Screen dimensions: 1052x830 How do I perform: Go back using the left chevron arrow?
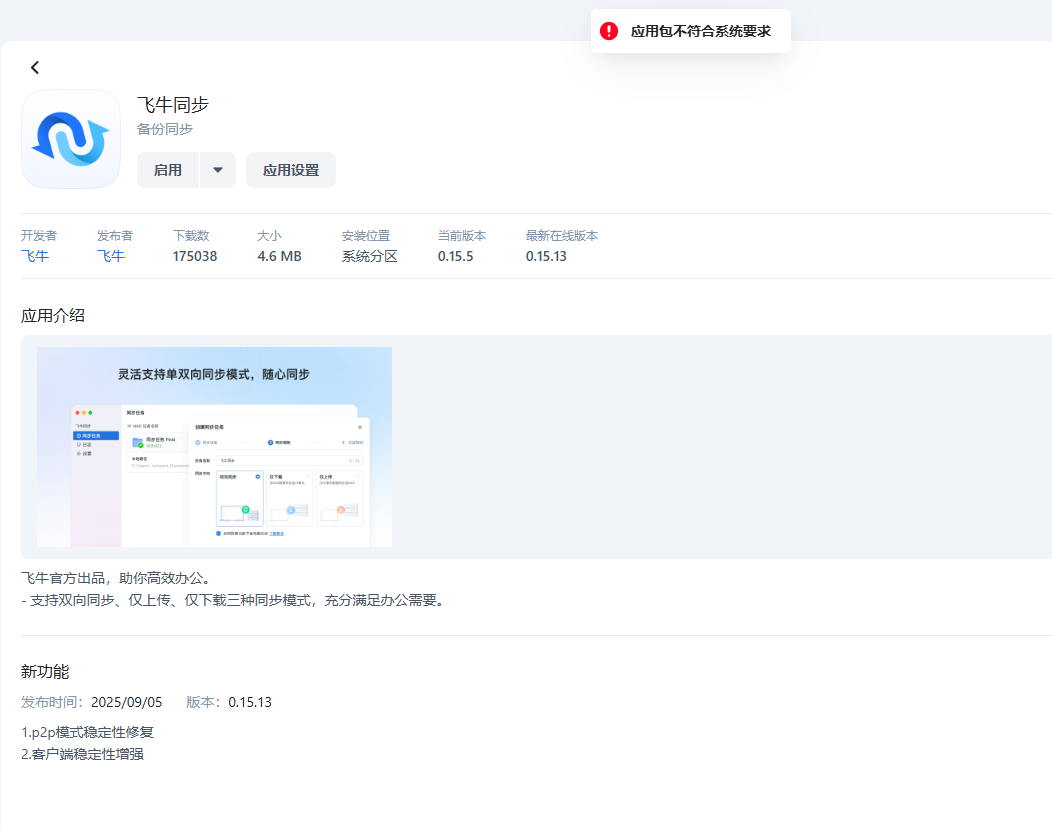35,67
